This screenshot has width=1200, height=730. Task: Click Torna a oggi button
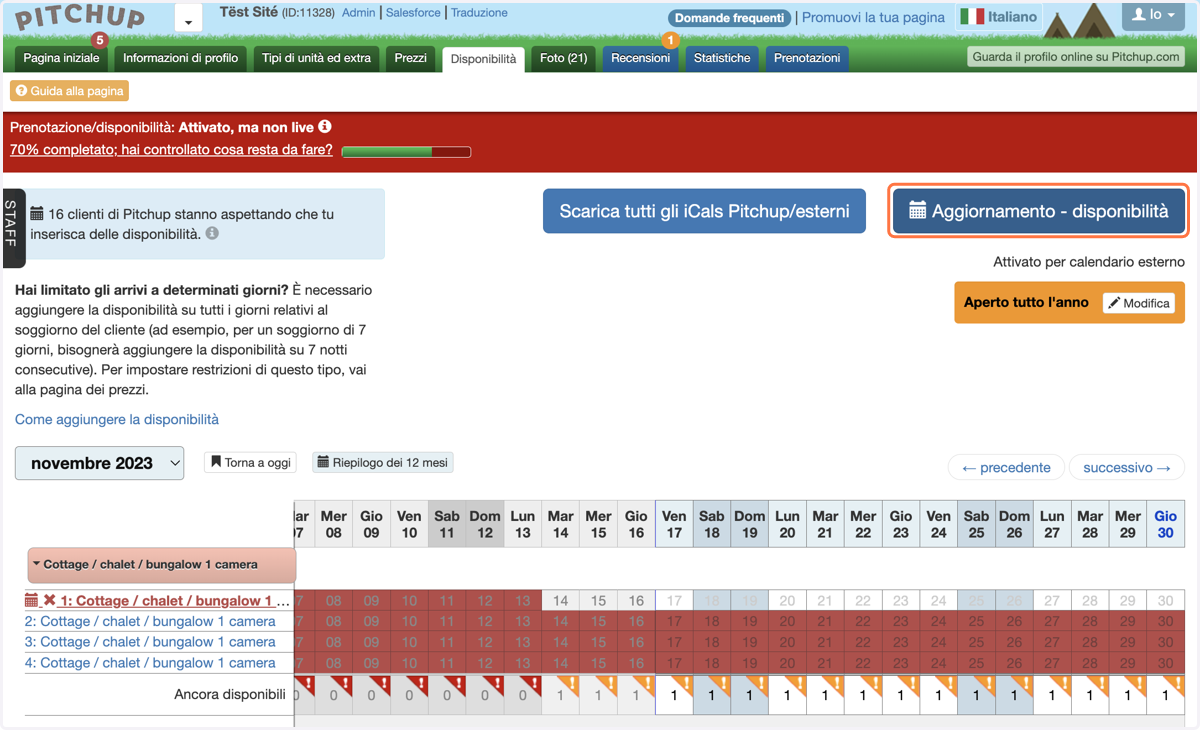pos(250,462)
